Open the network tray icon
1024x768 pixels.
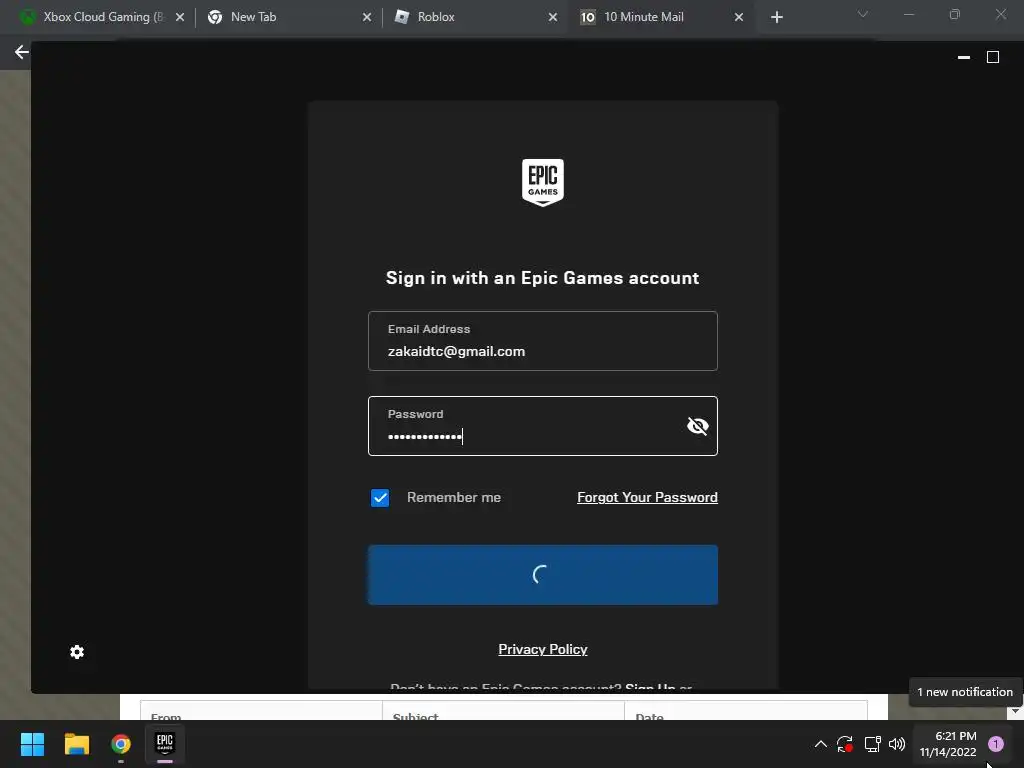[x=872, y=744]
